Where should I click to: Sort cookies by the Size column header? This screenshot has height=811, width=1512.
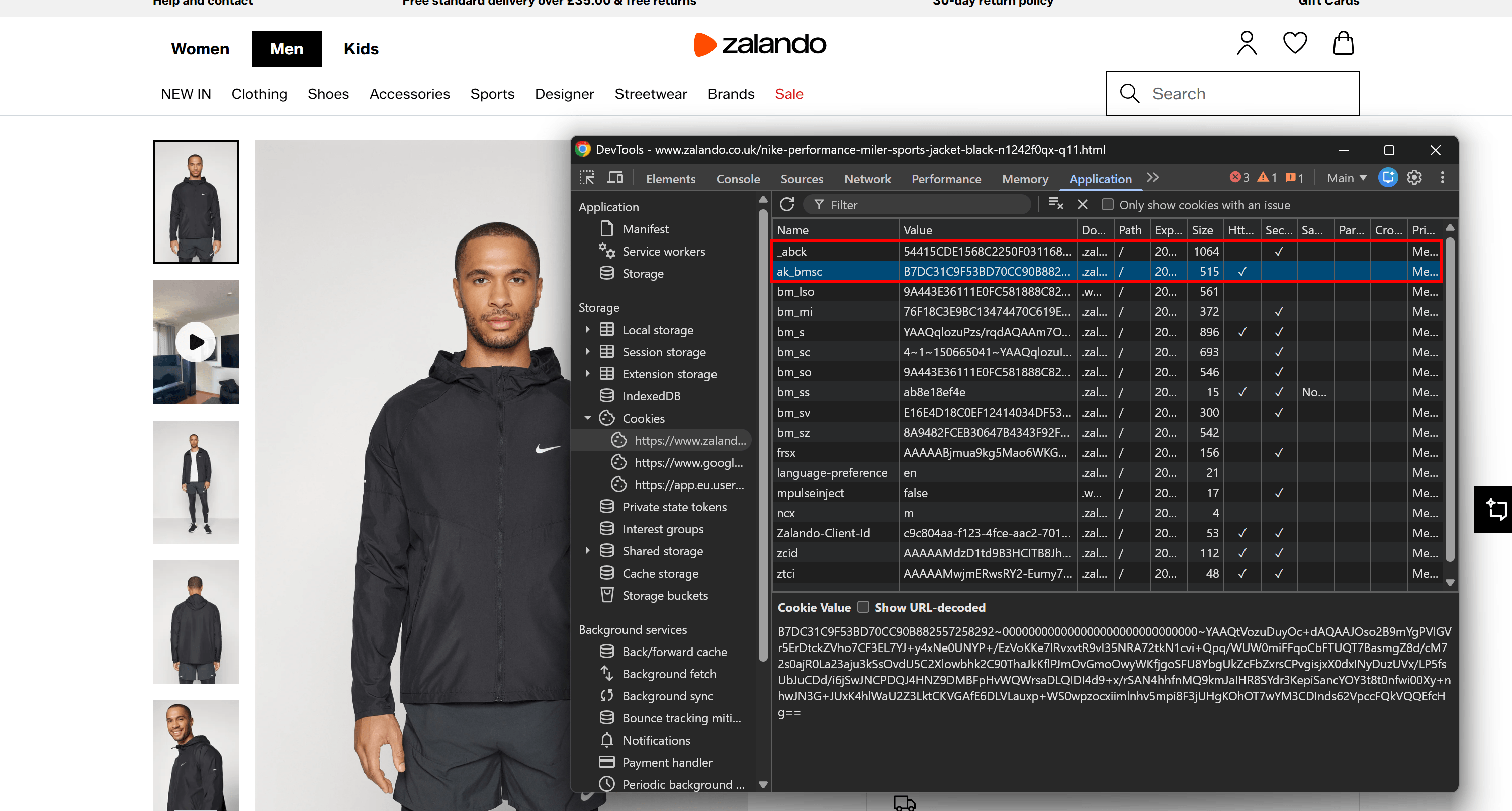click(1204, 230)
